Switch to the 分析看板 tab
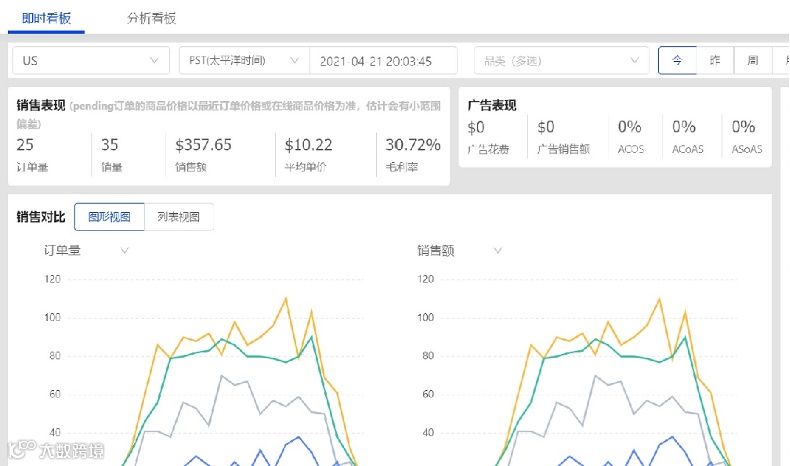This screenshot has height=466, width=790. pyautogui.click(x=151, y=19)
